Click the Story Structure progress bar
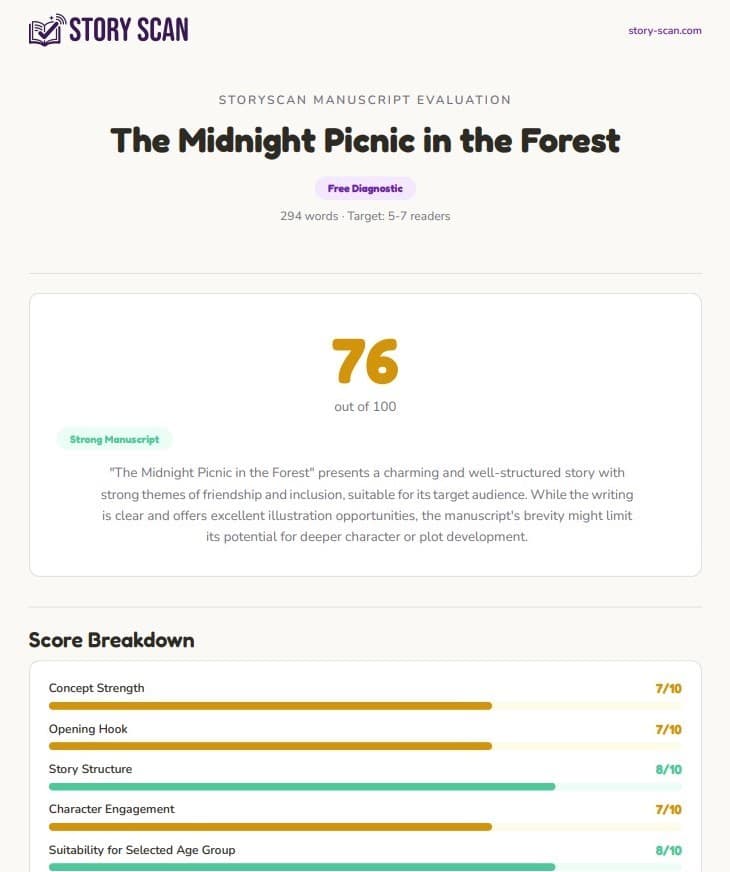Image resolution: width=730 pixels, height=872 pixels. click(x=365, y=787)
